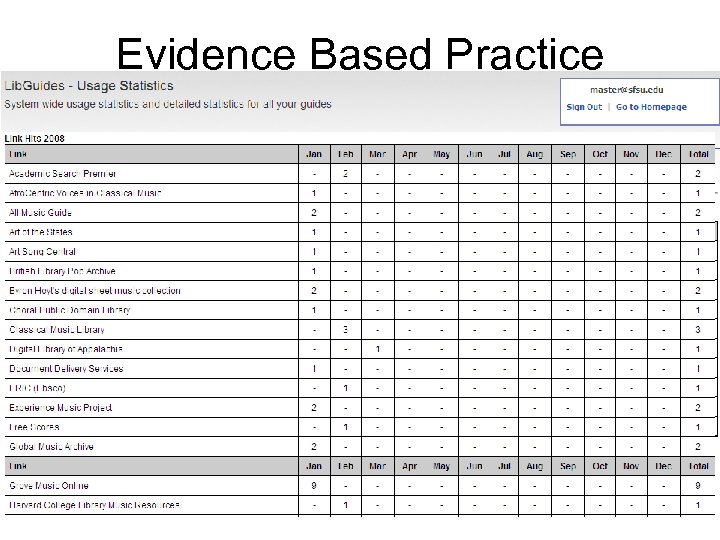
Task: Click the Experience Music Project row name
Action: (x=61, y=408)
